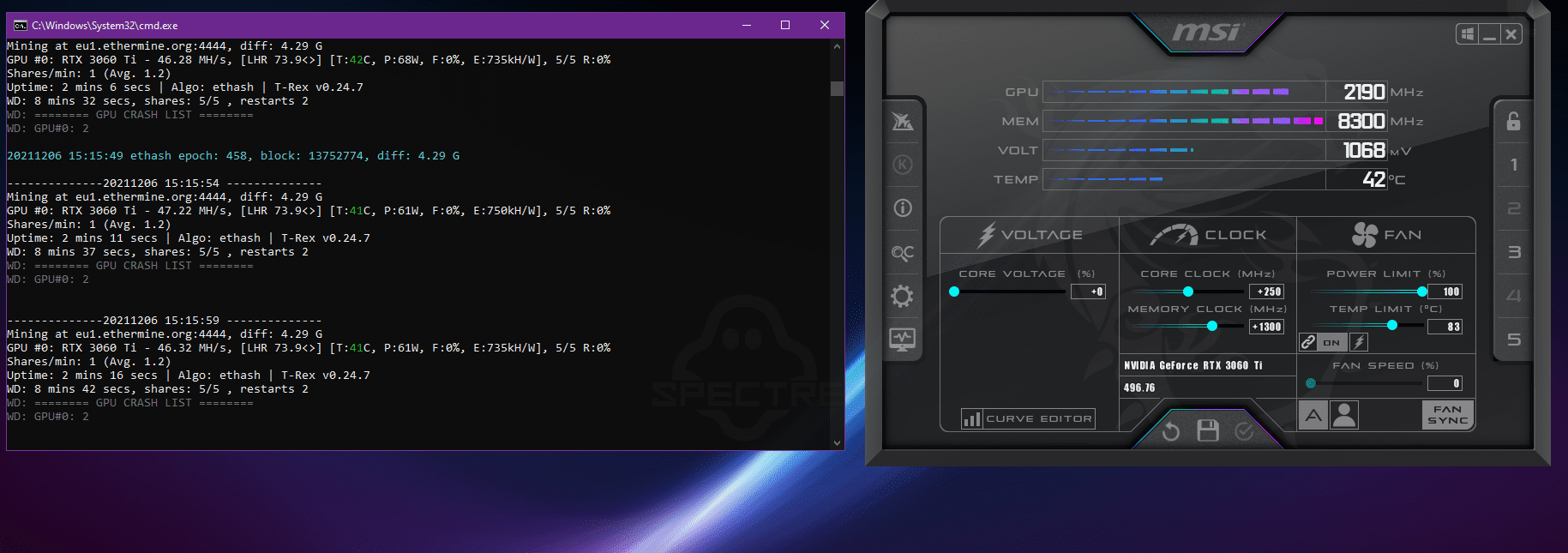Enable user-defined fan control person icon
Image resolution: width=1568 pixels, height=553 pixels.
coord(1345,415)
